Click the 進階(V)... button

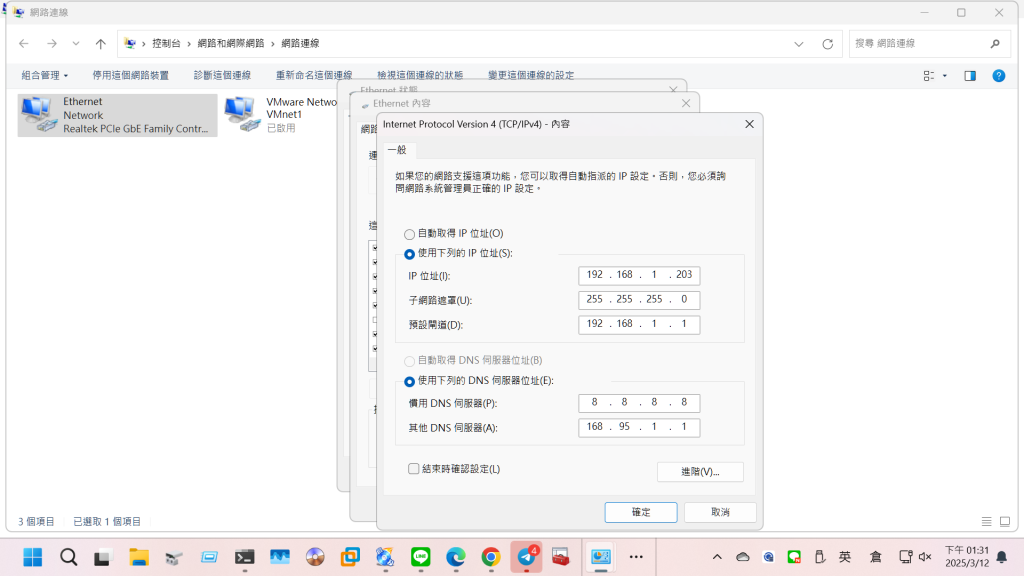699,472
